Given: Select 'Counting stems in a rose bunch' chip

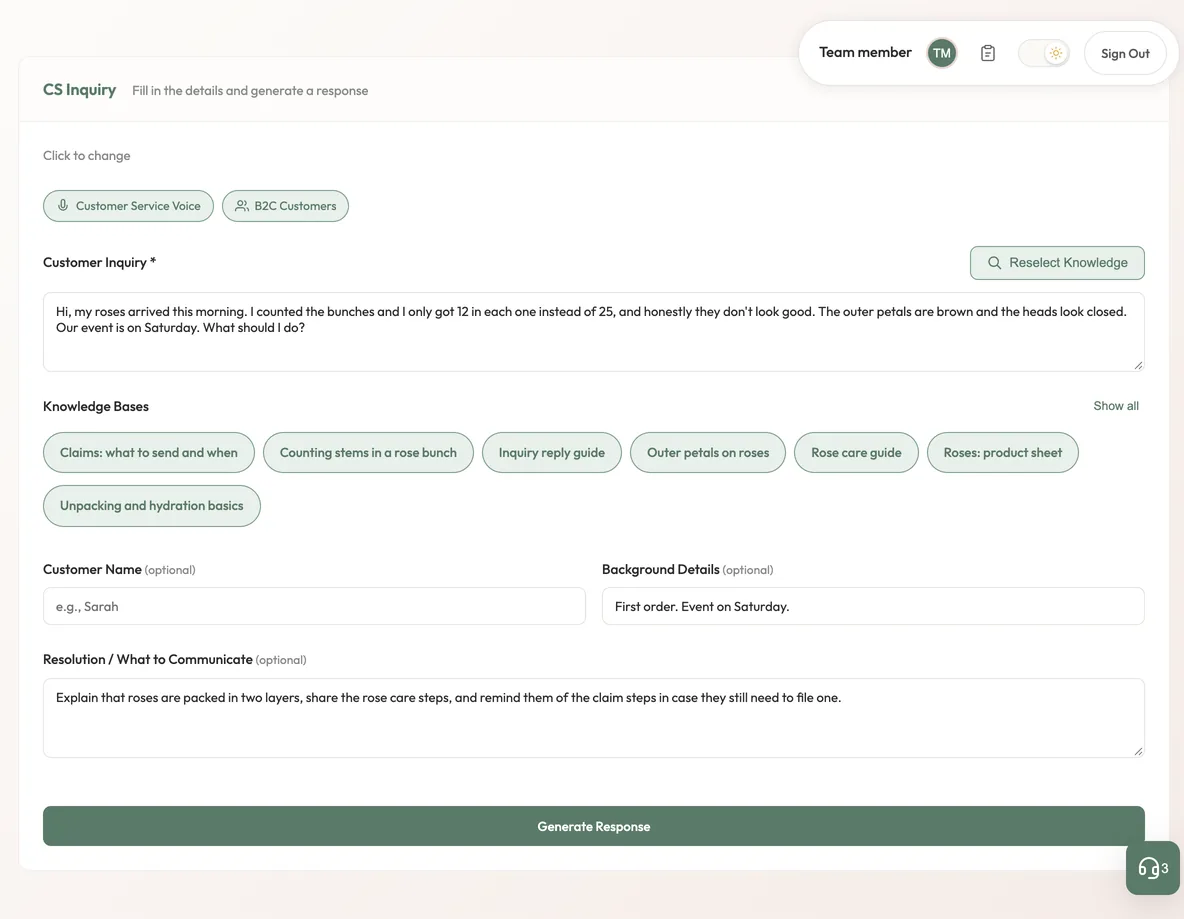Looking at the screenshot, I should point(368,452).
